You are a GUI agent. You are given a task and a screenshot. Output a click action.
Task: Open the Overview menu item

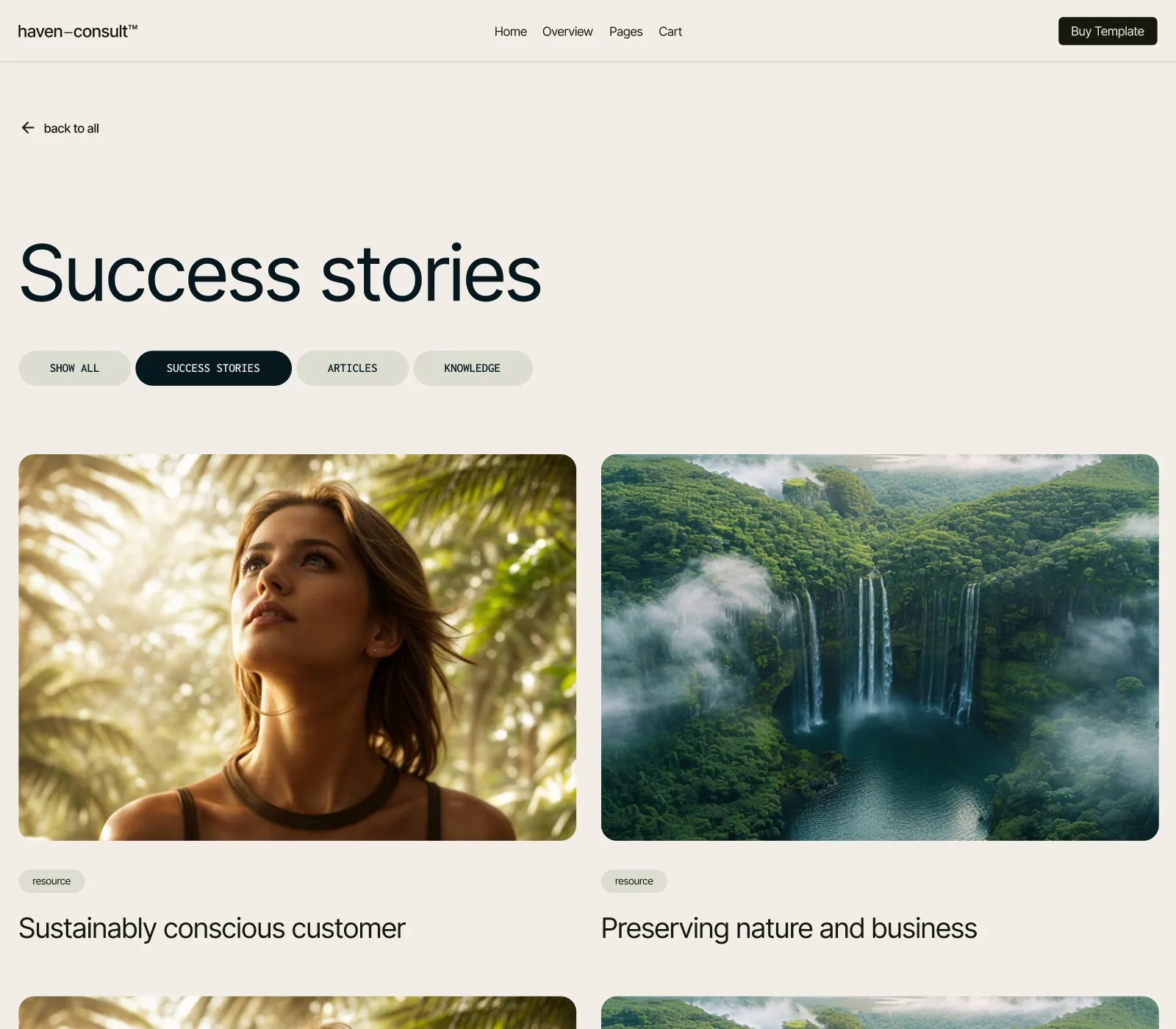[567, 32]
